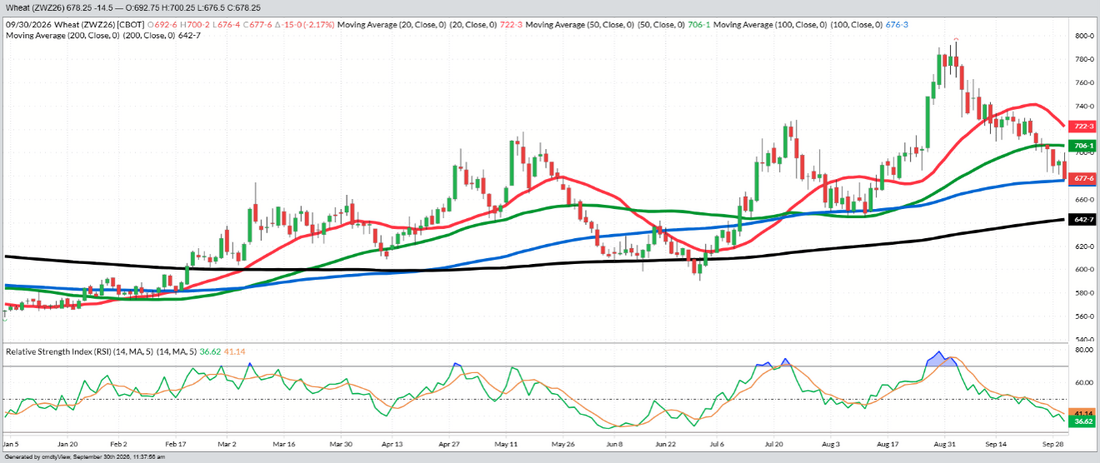Click the Feb 17 date label
The image size is (1100, 463).
(x=175, y=444)
